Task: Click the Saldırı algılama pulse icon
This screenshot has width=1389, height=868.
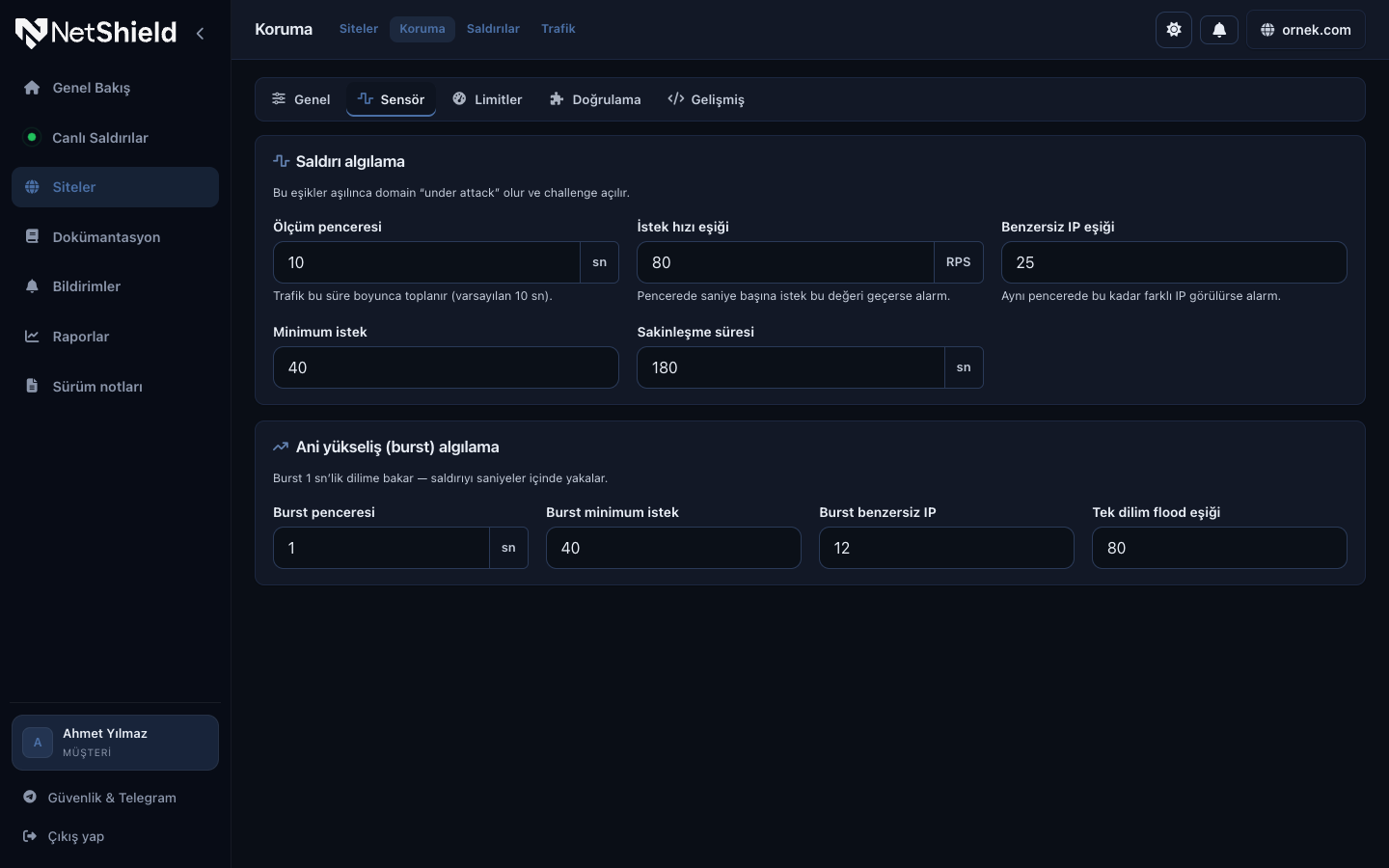Action: click(282, 161)
